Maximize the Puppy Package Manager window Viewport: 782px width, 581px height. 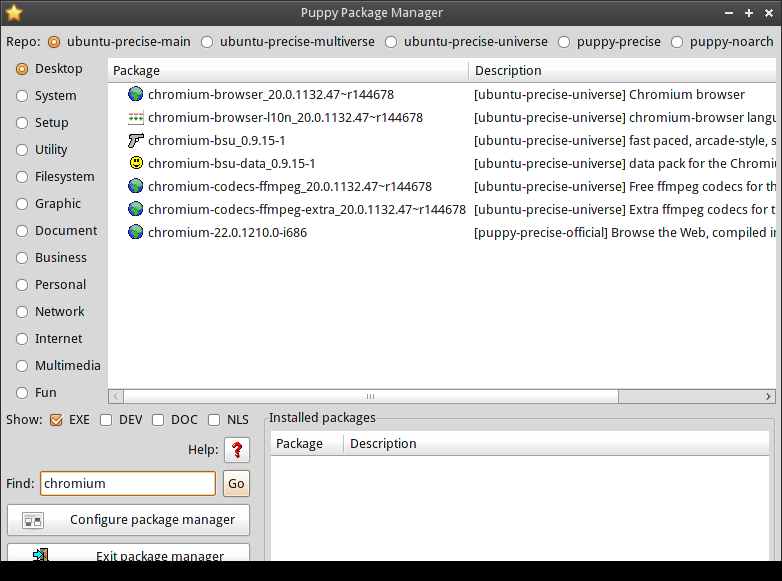point(749,13)
